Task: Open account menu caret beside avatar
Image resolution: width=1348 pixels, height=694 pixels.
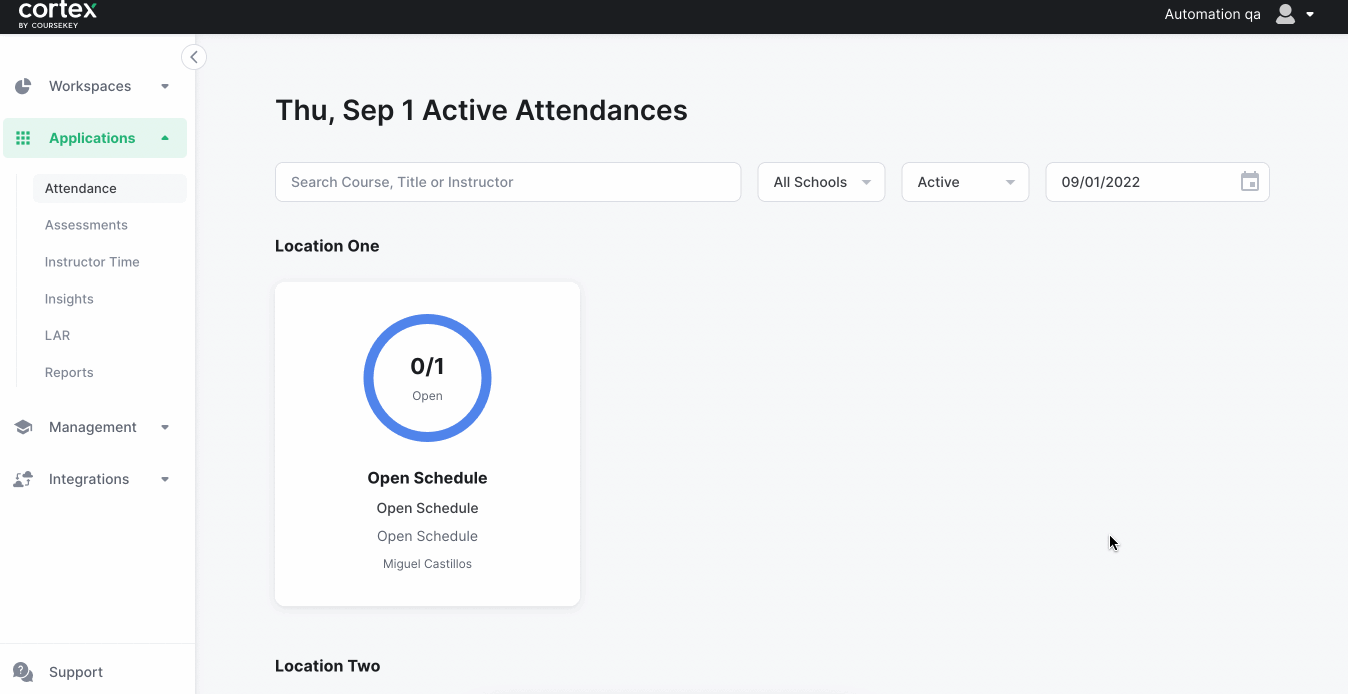Action: point(1310,14)
